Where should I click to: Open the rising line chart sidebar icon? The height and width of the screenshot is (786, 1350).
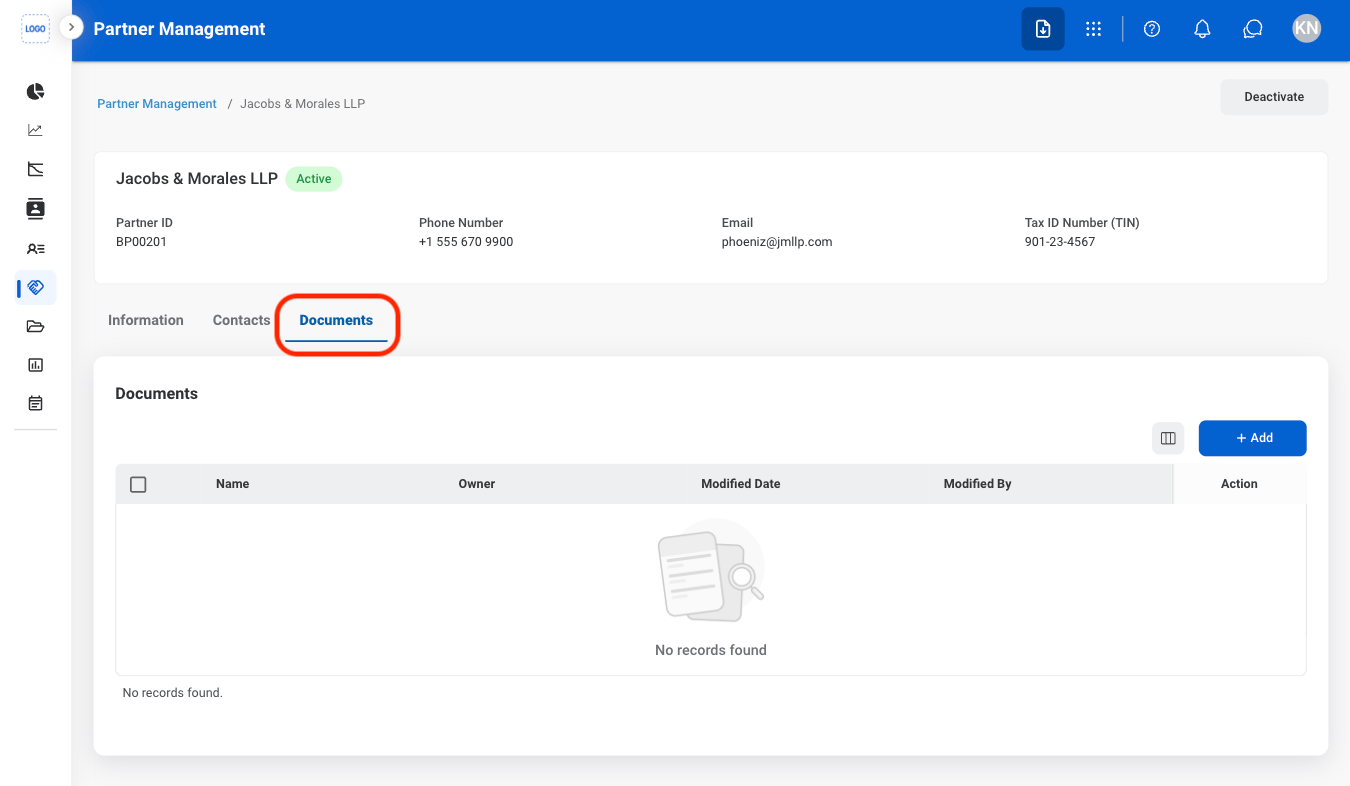point(35,130)
